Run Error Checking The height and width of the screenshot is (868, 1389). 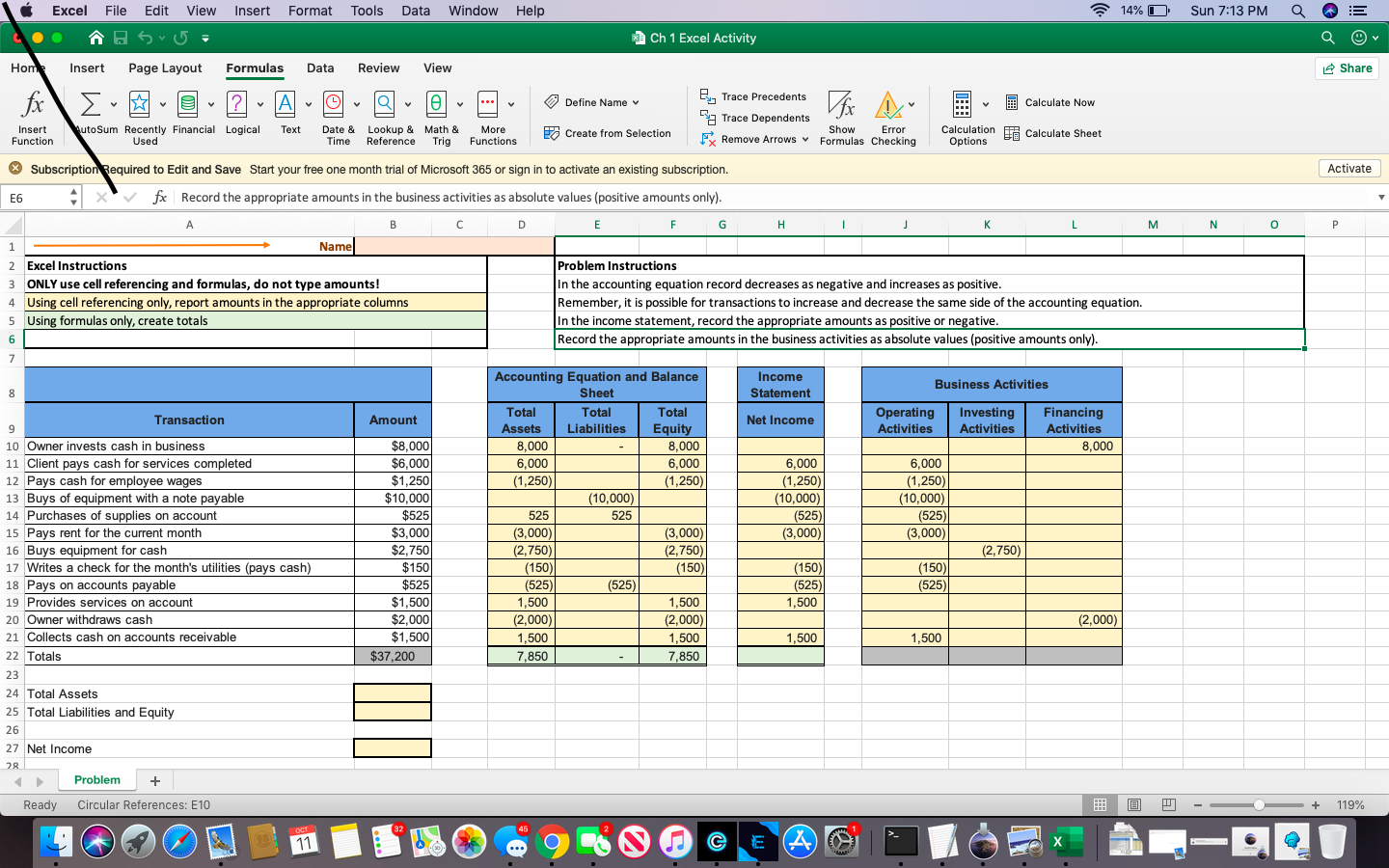[x=893, y=116]
